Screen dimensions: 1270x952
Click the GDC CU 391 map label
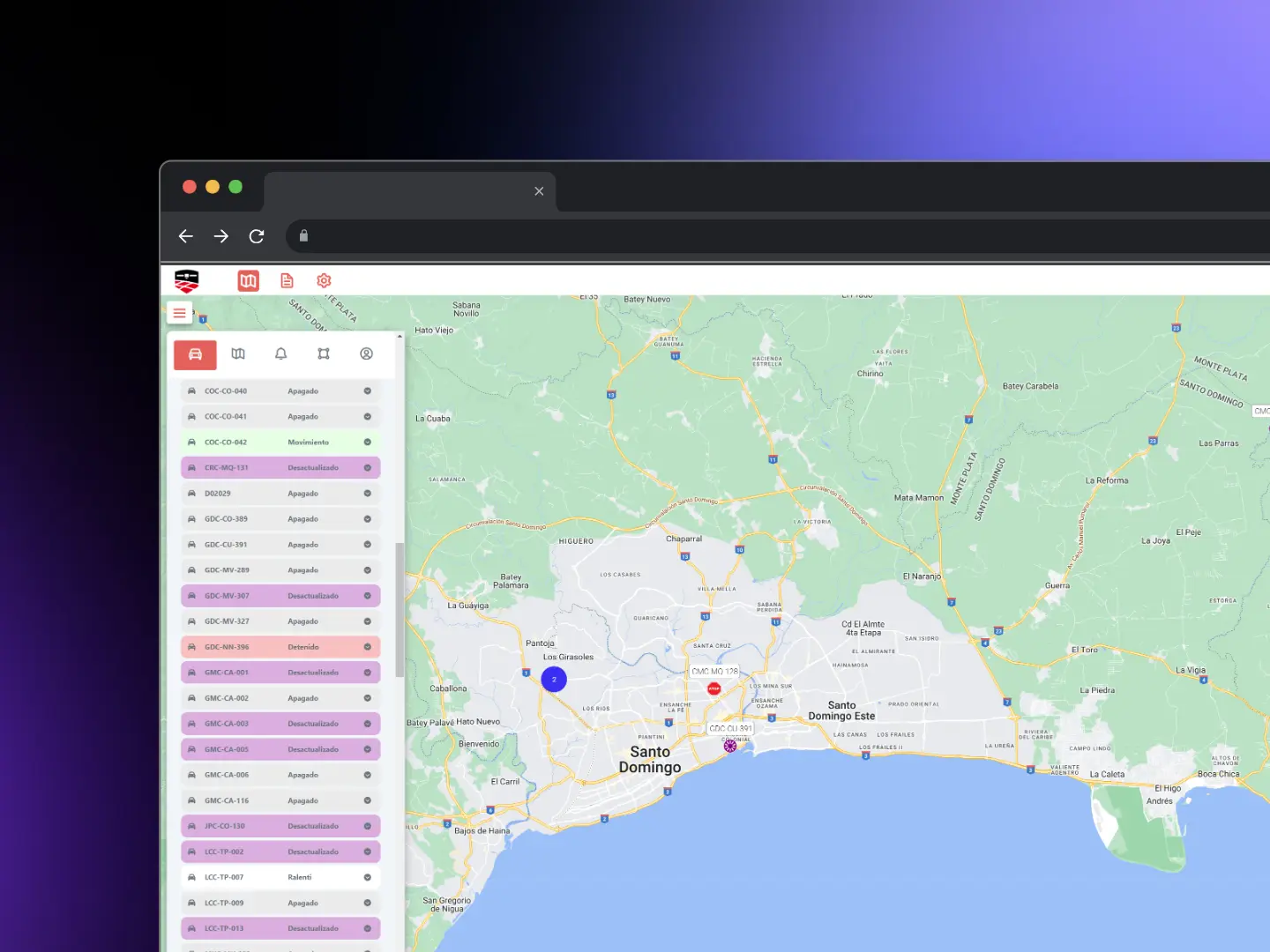point(731,729)
